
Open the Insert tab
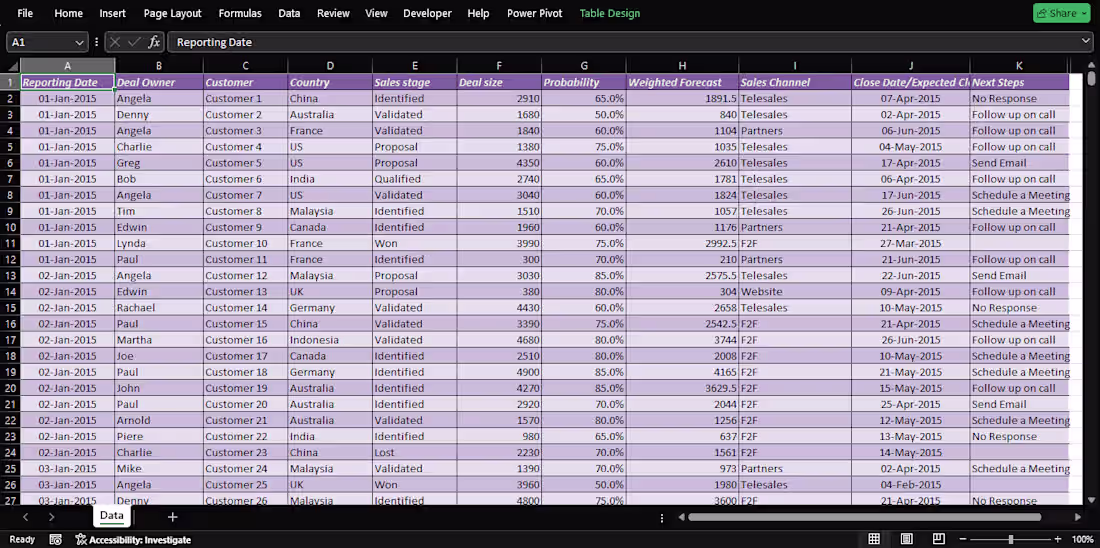click(x=113, y=13)
